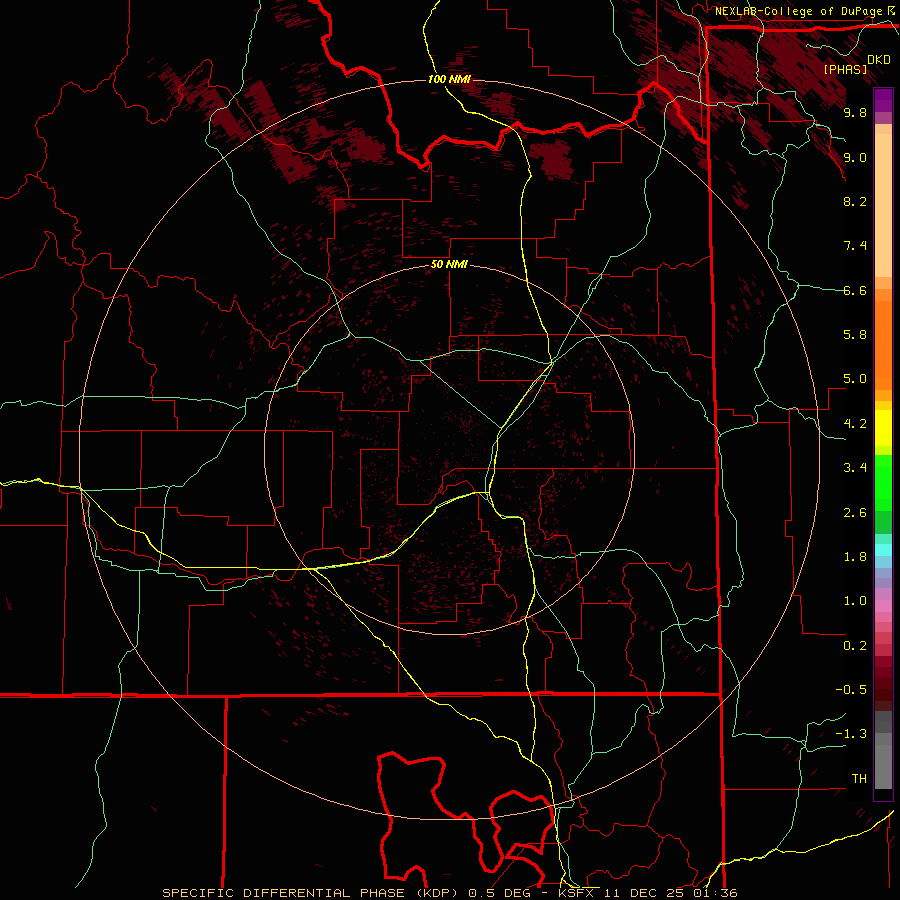The height and width of the screenshot is (900, 900).
Task: Click the 7.4 value on the scale
Action: pos(855,246)
